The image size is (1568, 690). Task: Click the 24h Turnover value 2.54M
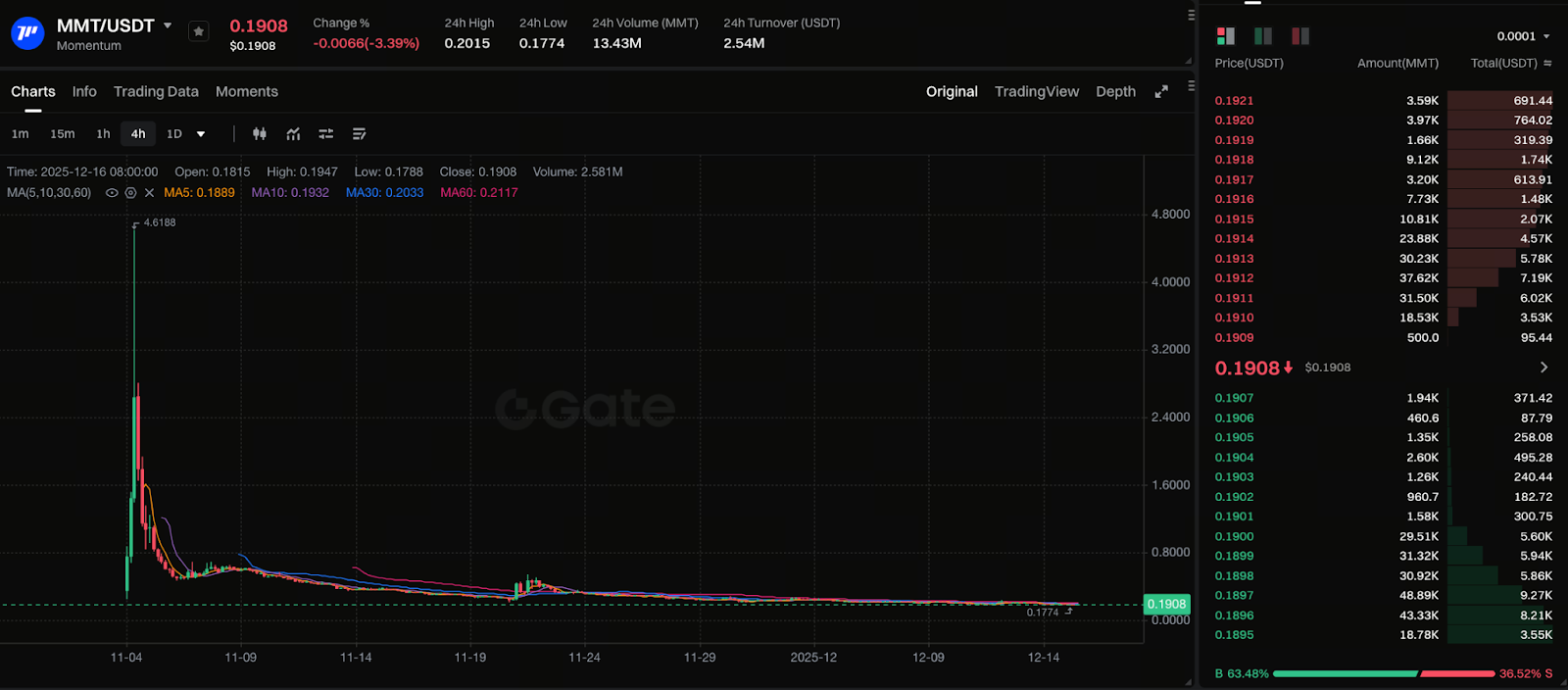[744, 43]
